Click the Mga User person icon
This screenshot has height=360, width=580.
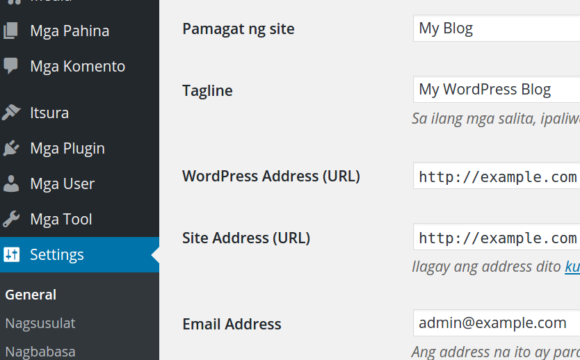pyautogui.click(x=11, y=184)
